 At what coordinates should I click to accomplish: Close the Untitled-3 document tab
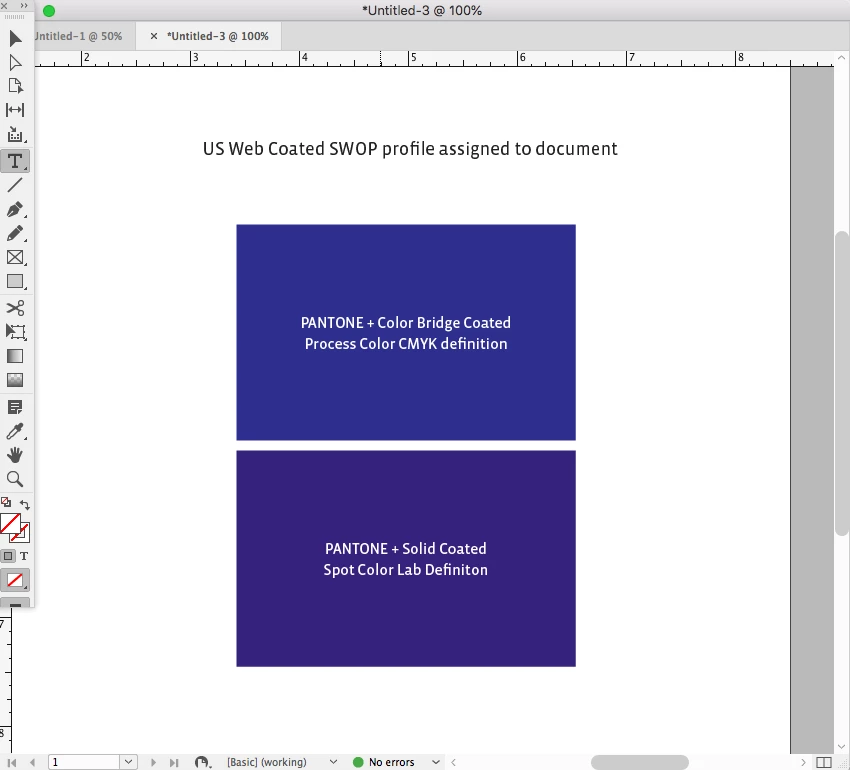pyautogui.click(x=154, y=36)
